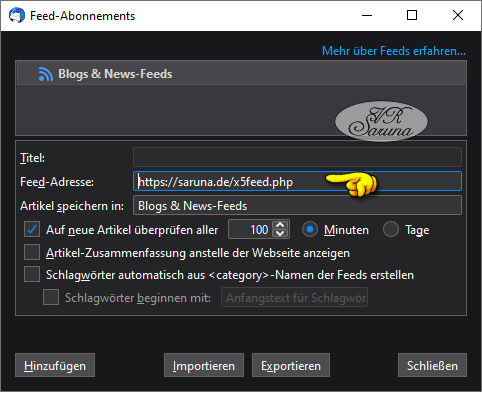Click the Exportieren button
The image size is (482, 393).
[x=291, y=365]
